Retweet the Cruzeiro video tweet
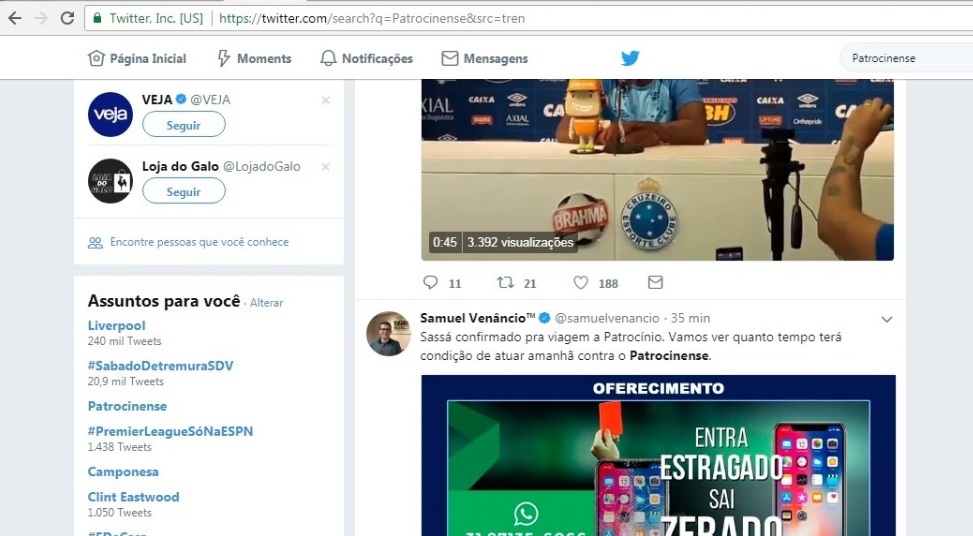 pyautogui.click(x=506, y=283)
